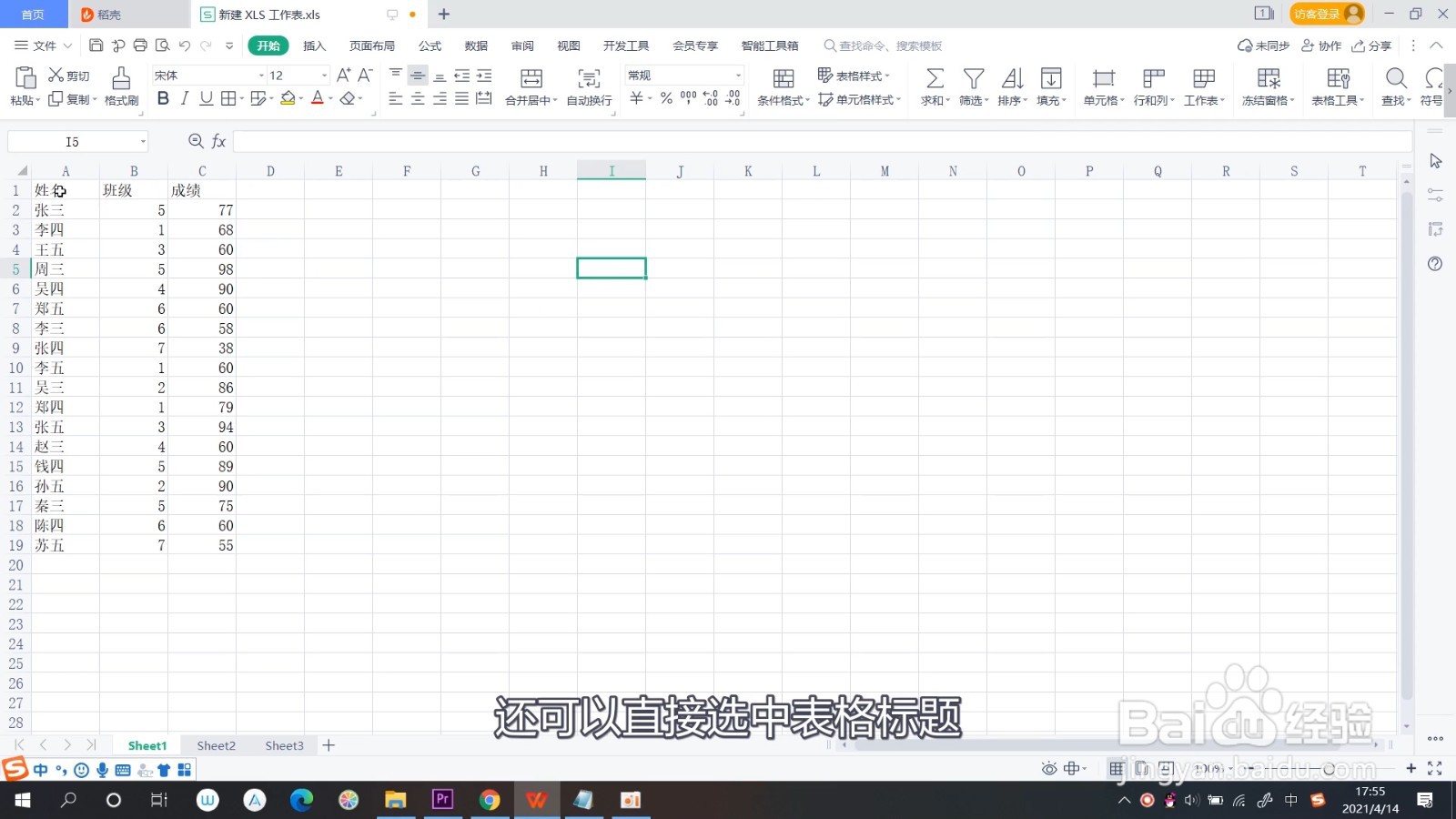Expand quick access toolbar customize arrow

coord(229,45)
